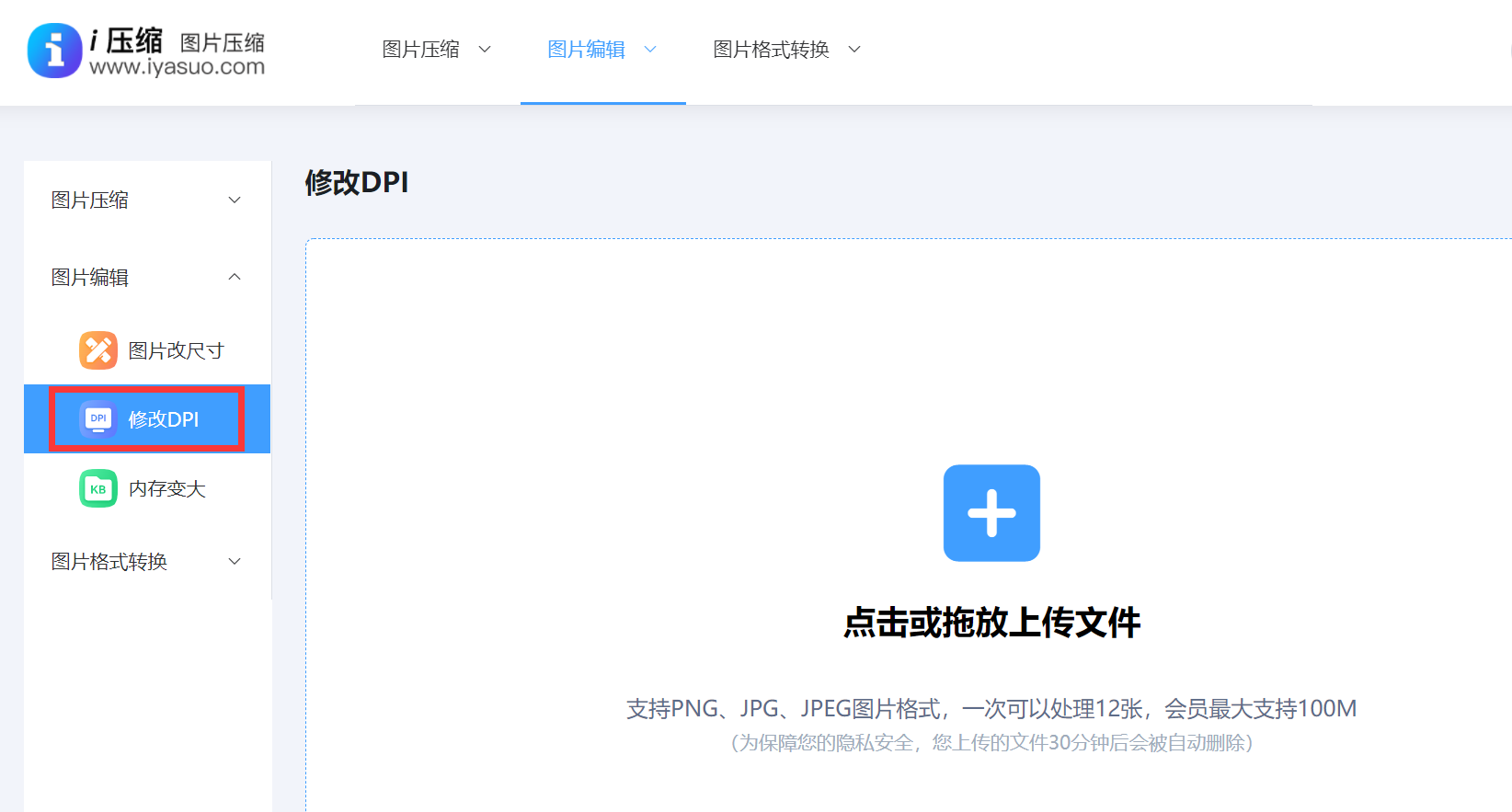Click the green KB 内存变大 icon
This screenshot has height=812, width=1512.
tap(98, 488)
